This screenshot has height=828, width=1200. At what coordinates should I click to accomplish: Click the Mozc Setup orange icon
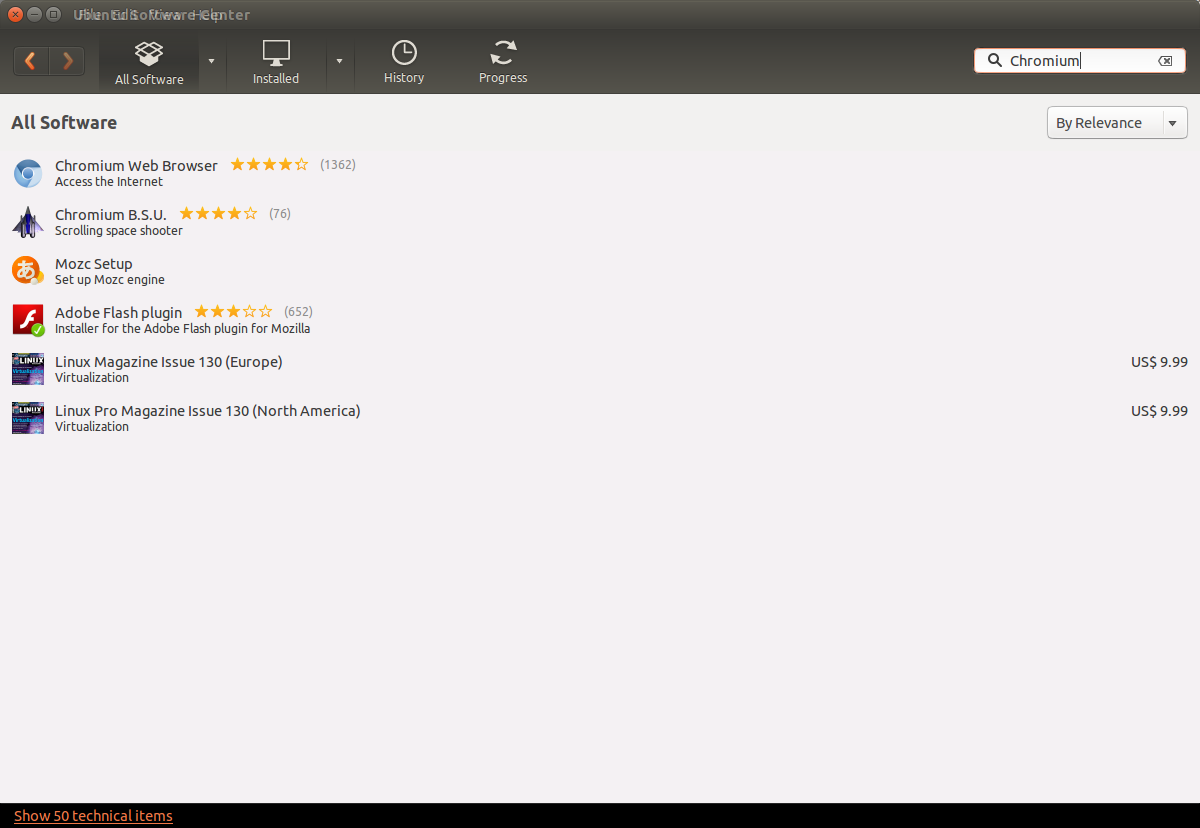(28, 271)
